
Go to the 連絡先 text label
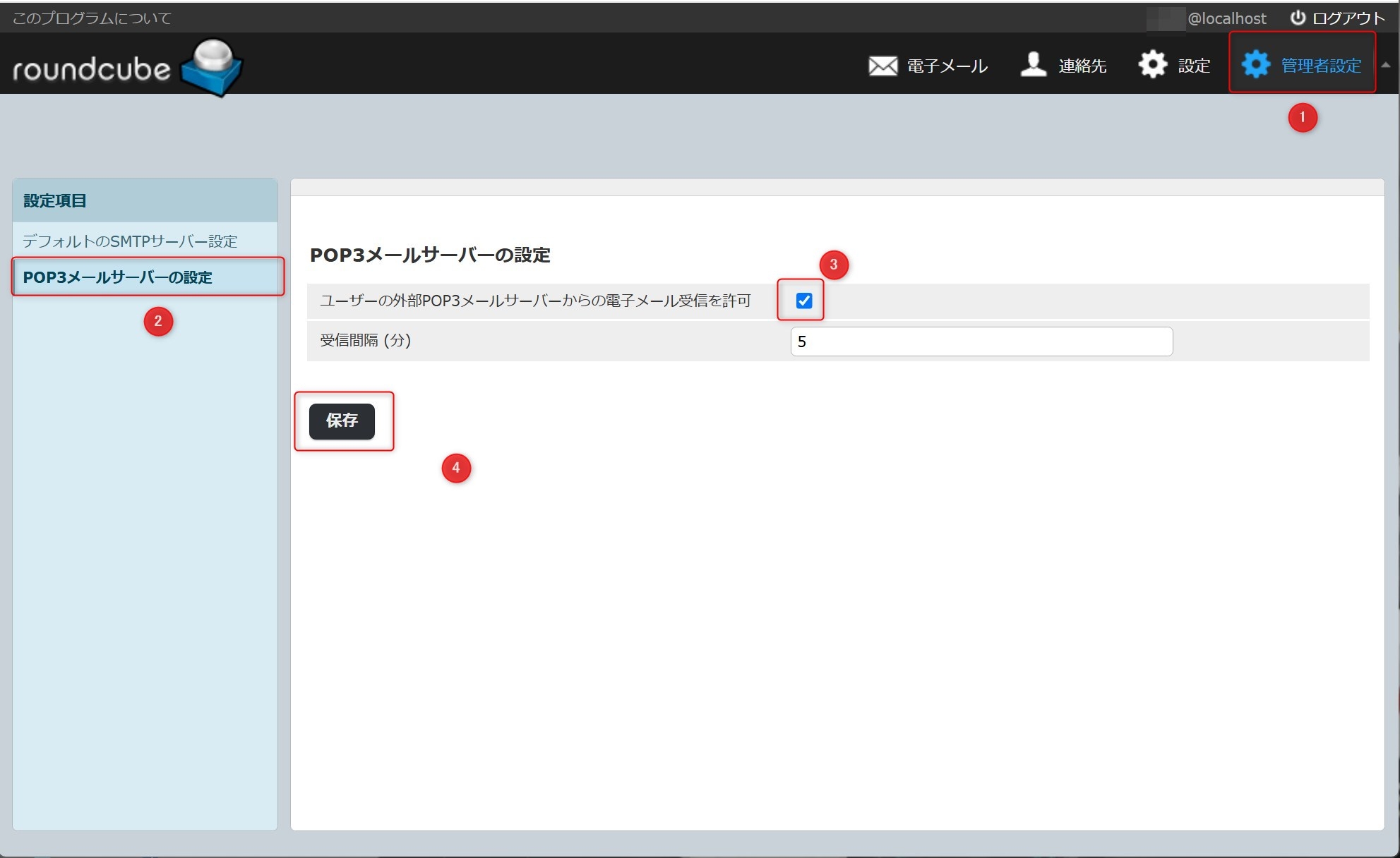click(1082, 66)
